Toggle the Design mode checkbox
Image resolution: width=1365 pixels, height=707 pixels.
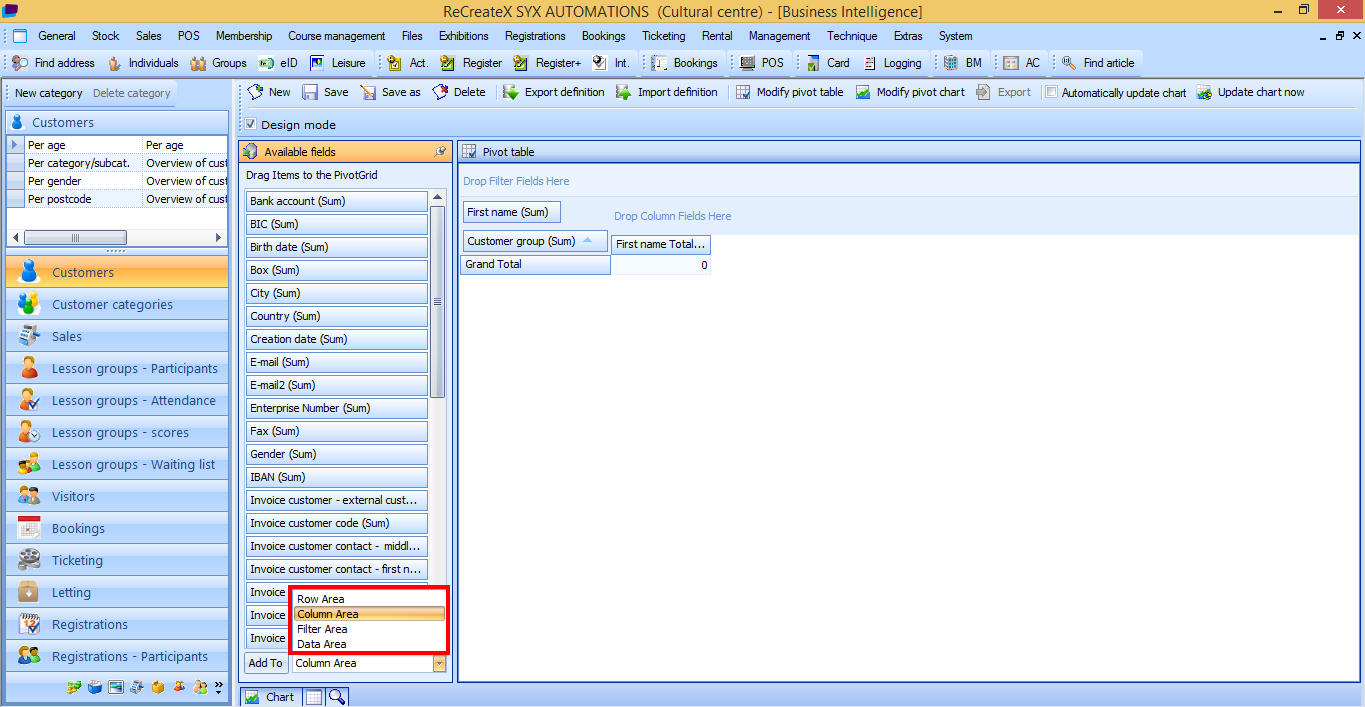coord(251,125)
